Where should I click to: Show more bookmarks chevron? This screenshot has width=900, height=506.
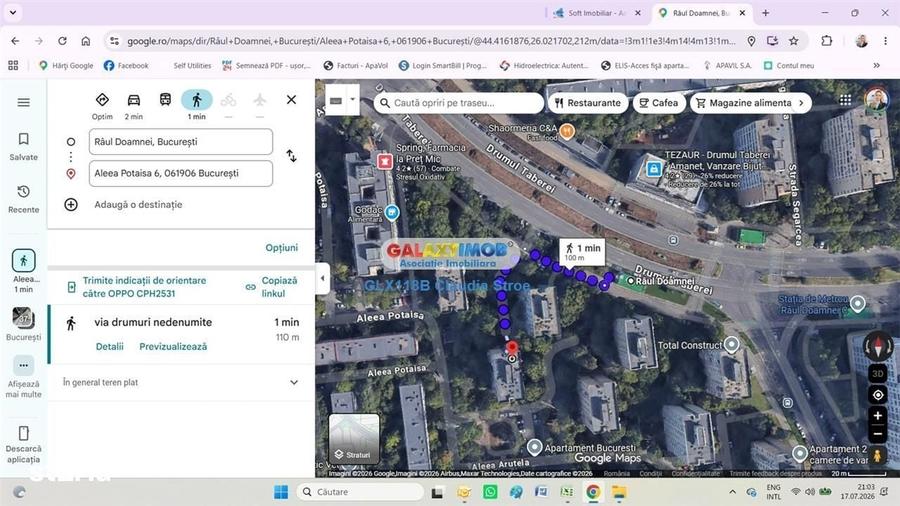click(x=876, y=65)
